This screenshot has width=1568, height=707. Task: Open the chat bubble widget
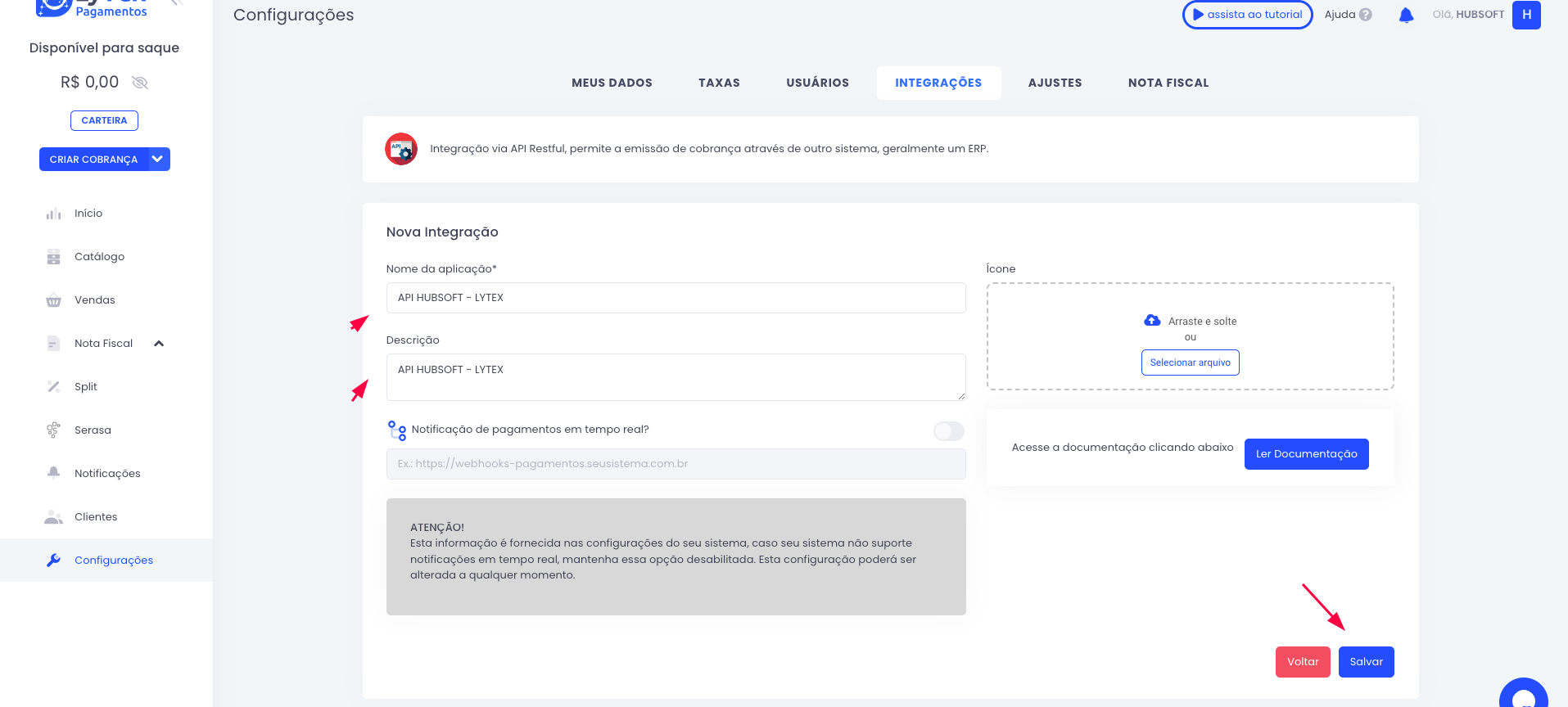(1524, 692)
